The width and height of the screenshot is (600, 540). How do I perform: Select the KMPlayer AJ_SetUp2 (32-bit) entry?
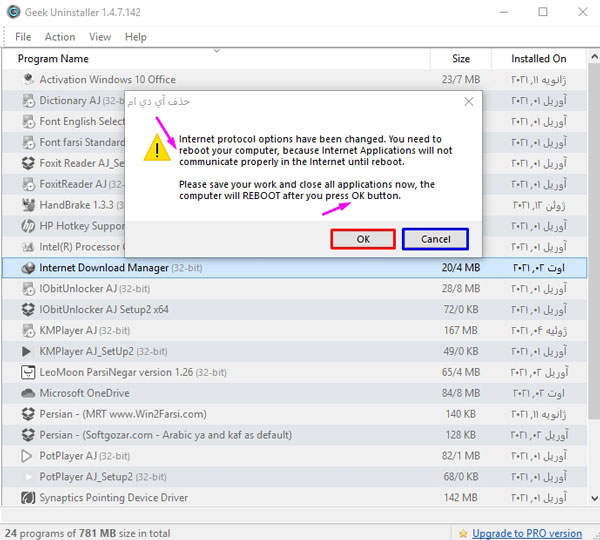pos(295,351)
